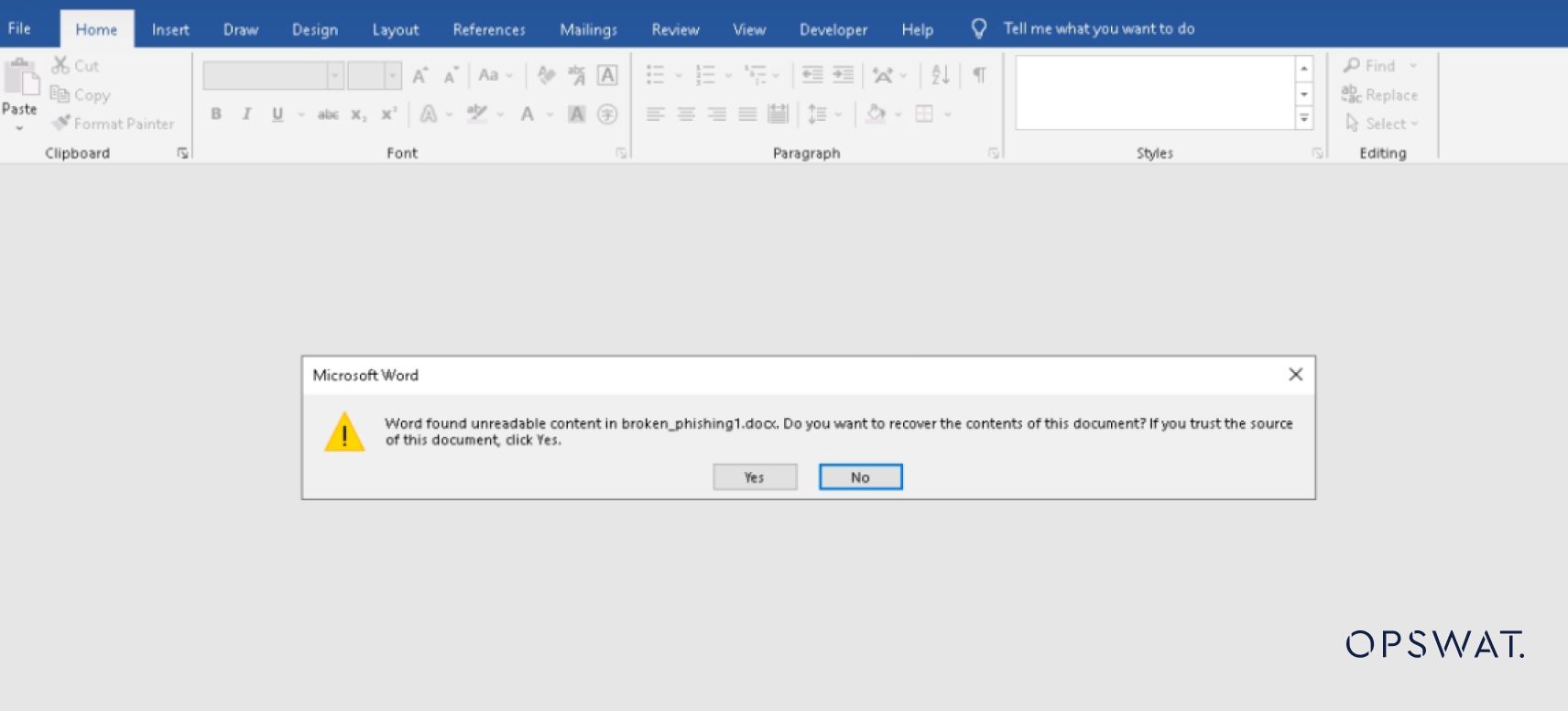Close the Microsoft Word warning dialog
Screen dimensions: 1568x711
1295,374
